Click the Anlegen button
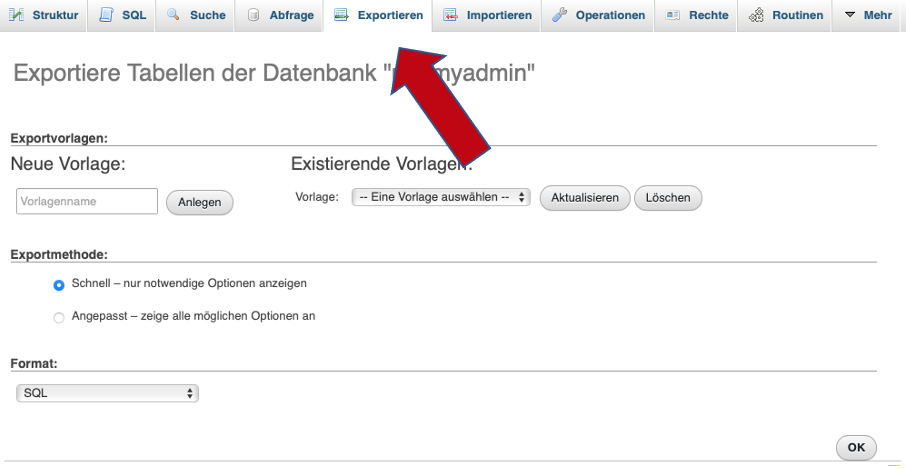 coord(200,202)
